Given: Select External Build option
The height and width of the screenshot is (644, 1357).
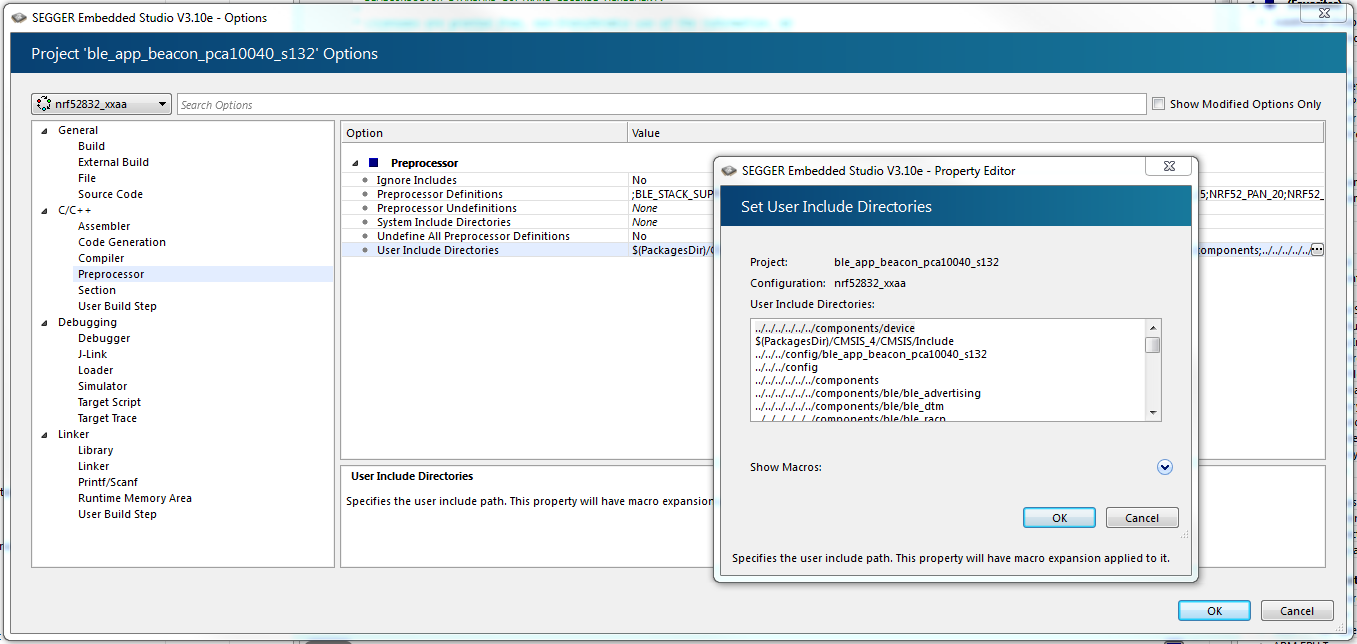Looking at the screenshot, I should point(113,162).
